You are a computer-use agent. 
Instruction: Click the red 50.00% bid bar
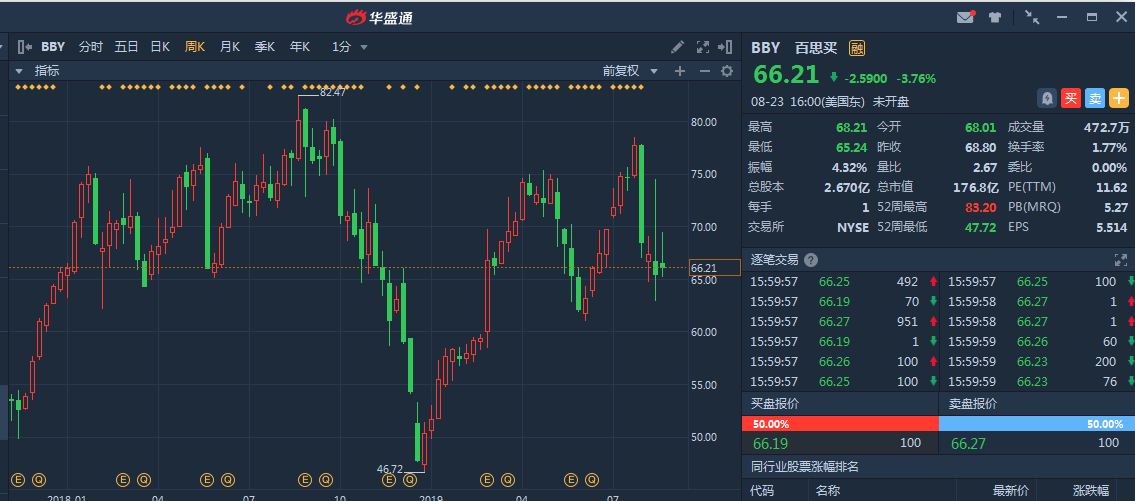click(x=840, y=424)
